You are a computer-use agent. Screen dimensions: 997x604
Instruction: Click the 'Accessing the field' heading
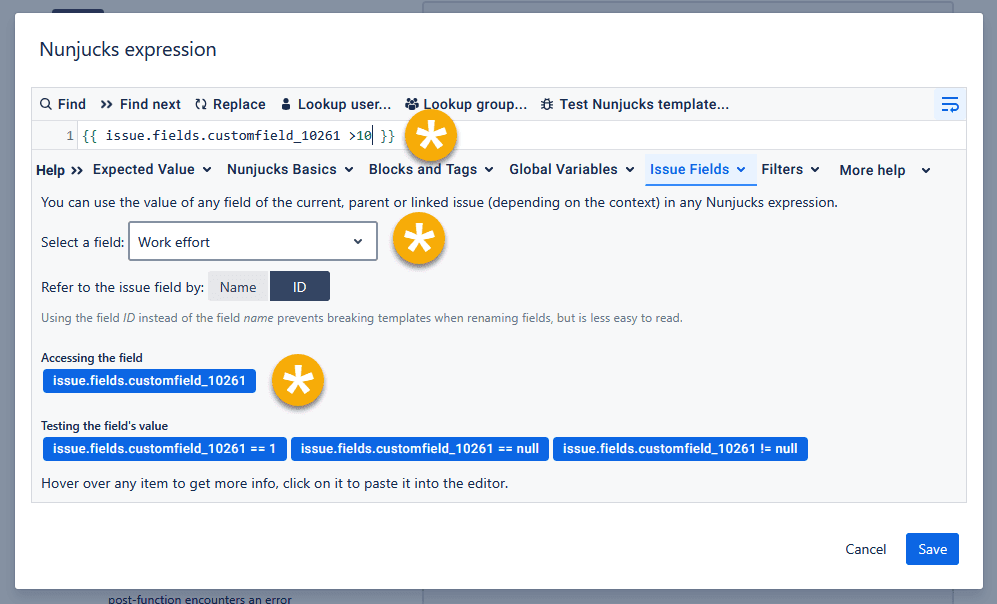click(92, 358)
